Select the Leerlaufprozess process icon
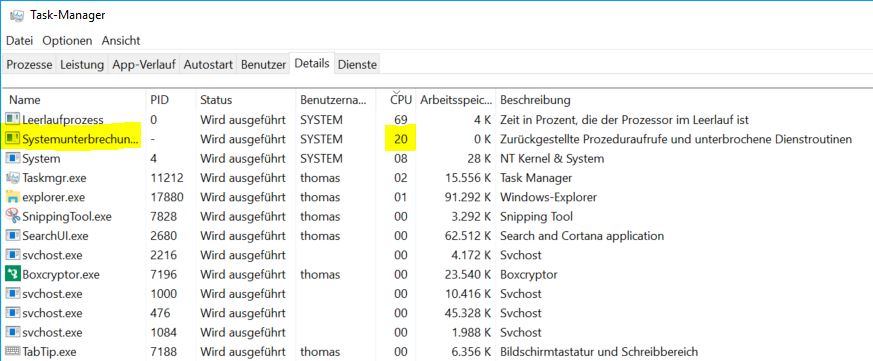This screenshot has width=873, height=361. (x=12, y=119)
